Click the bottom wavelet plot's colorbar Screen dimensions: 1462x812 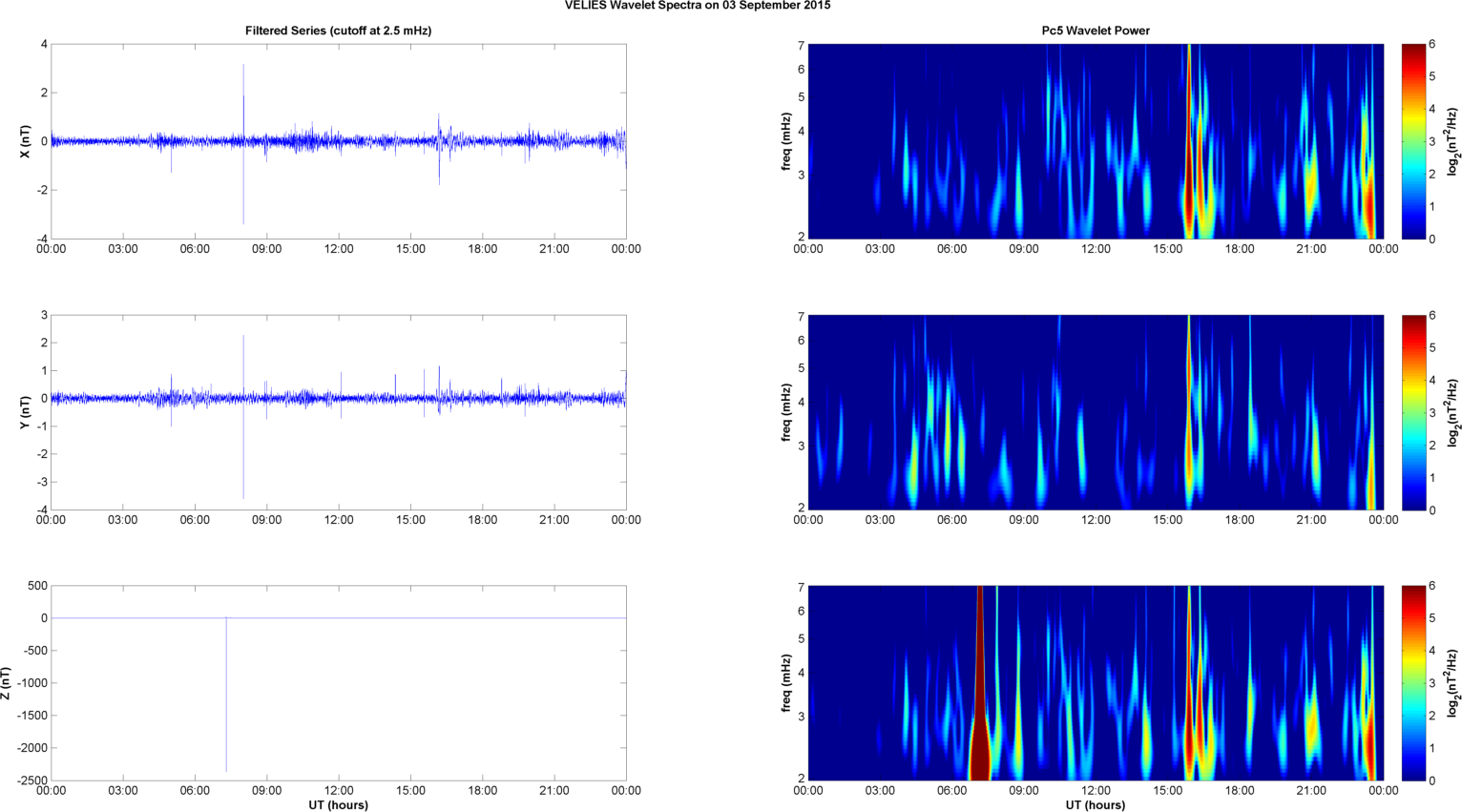1413,683
